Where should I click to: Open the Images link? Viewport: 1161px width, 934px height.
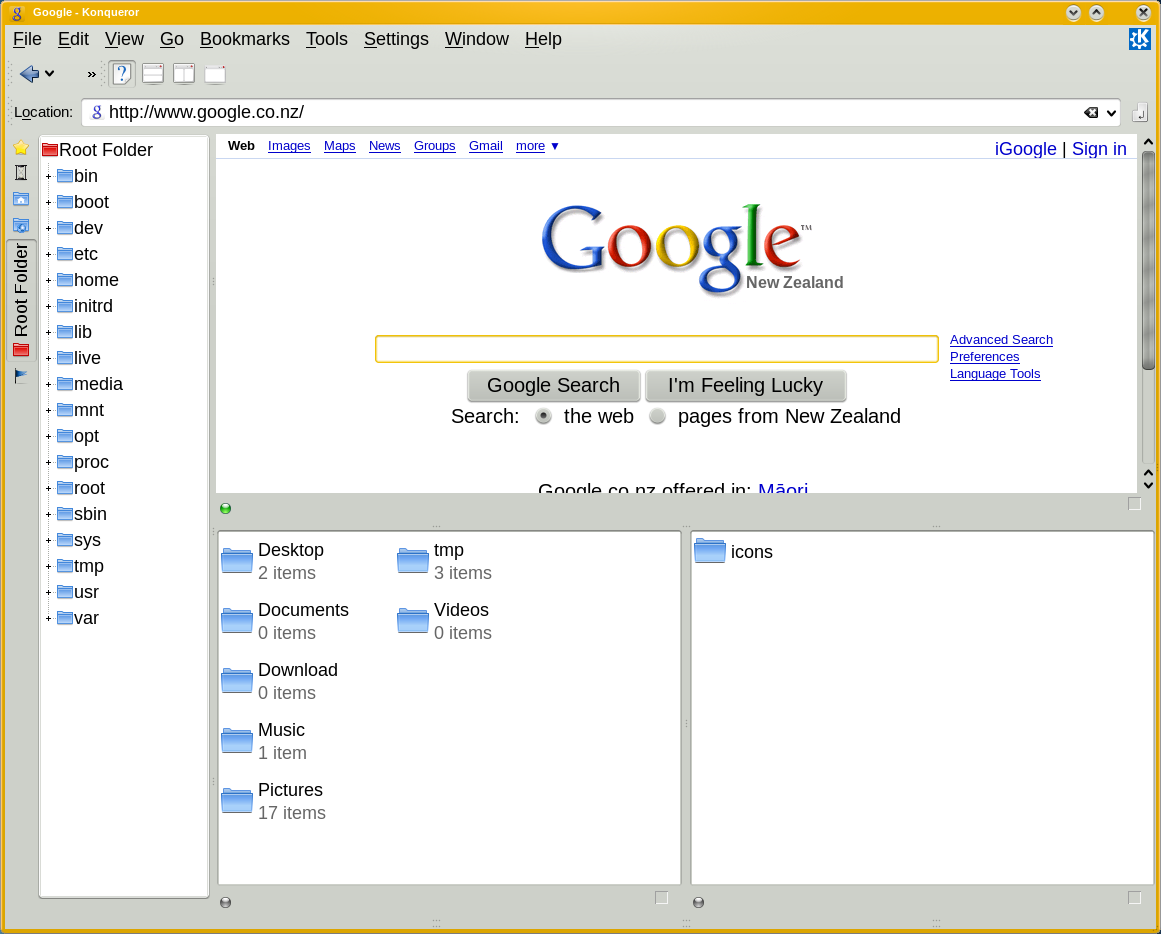(x=289, y=146)
